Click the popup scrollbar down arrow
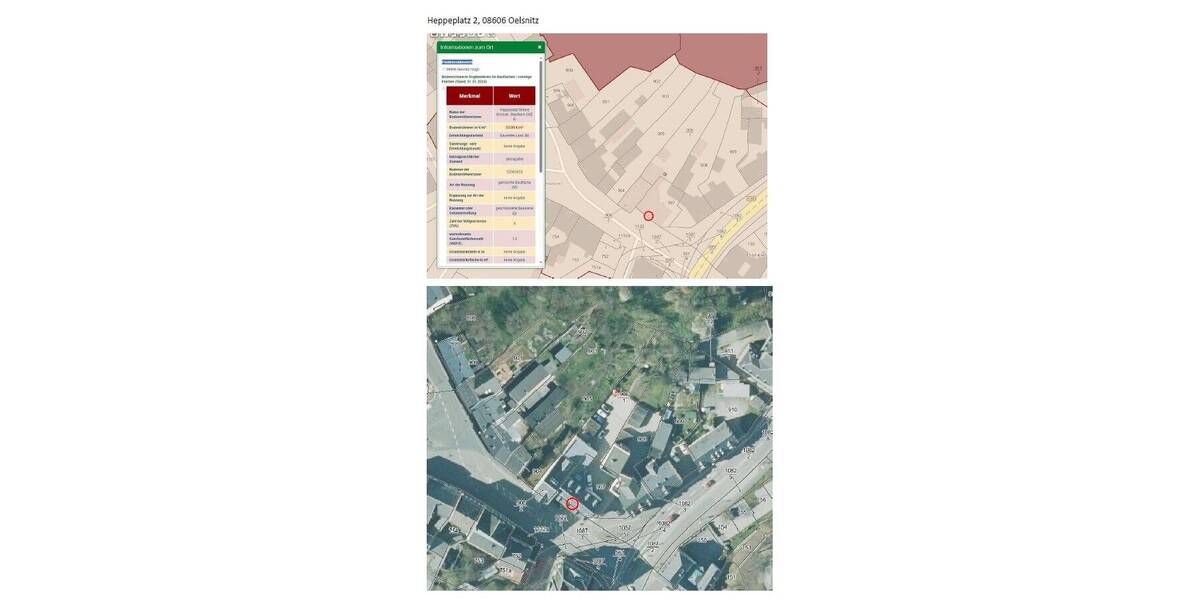This screenshot has height=600, width=1200. point(541,262)
